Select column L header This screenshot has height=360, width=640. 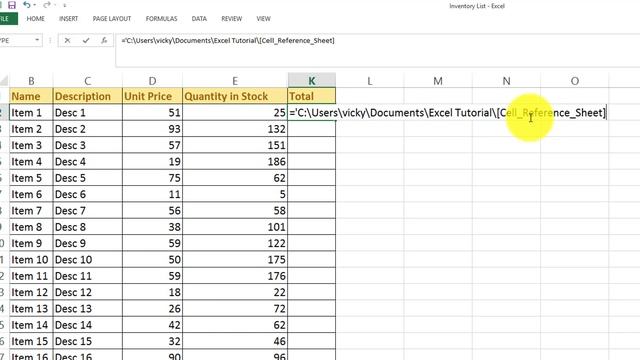370,81
